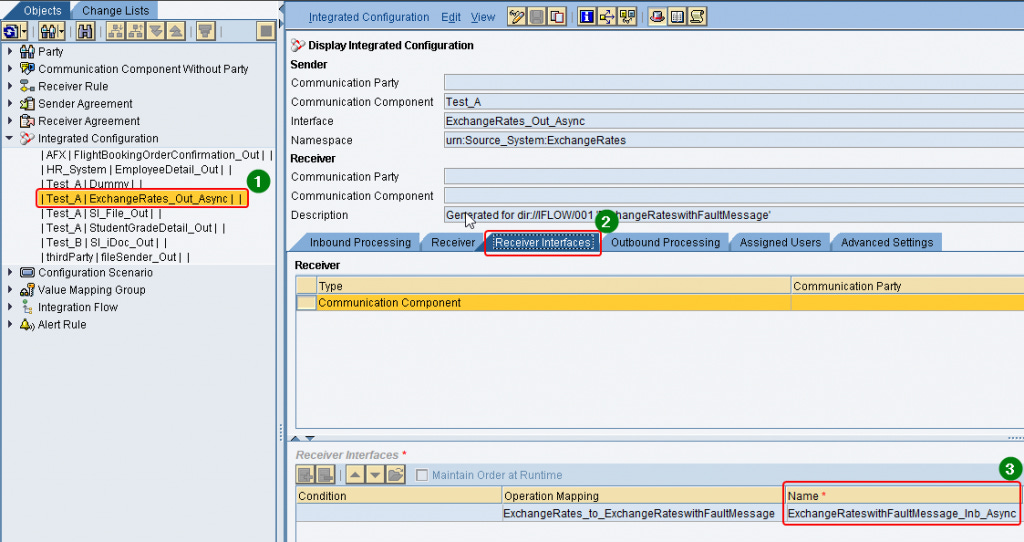Click the insert row icon under Receiver Interfaces
This screenshot has height=542, width=1024.
pos(305,475)
